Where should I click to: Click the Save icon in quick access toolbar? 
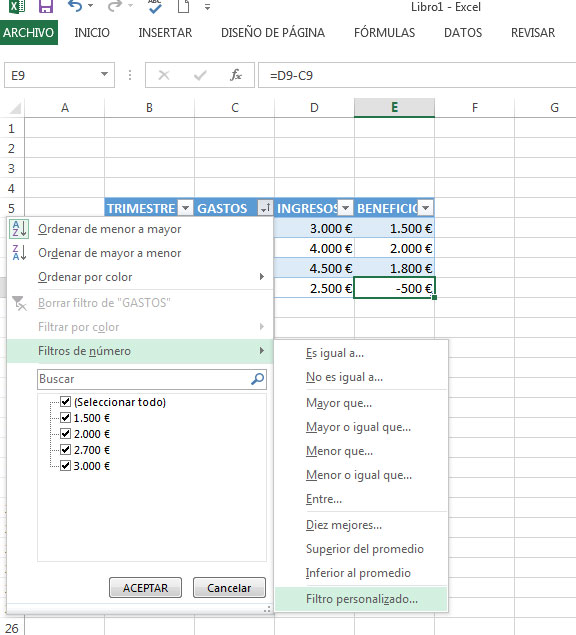click(46, 6)
